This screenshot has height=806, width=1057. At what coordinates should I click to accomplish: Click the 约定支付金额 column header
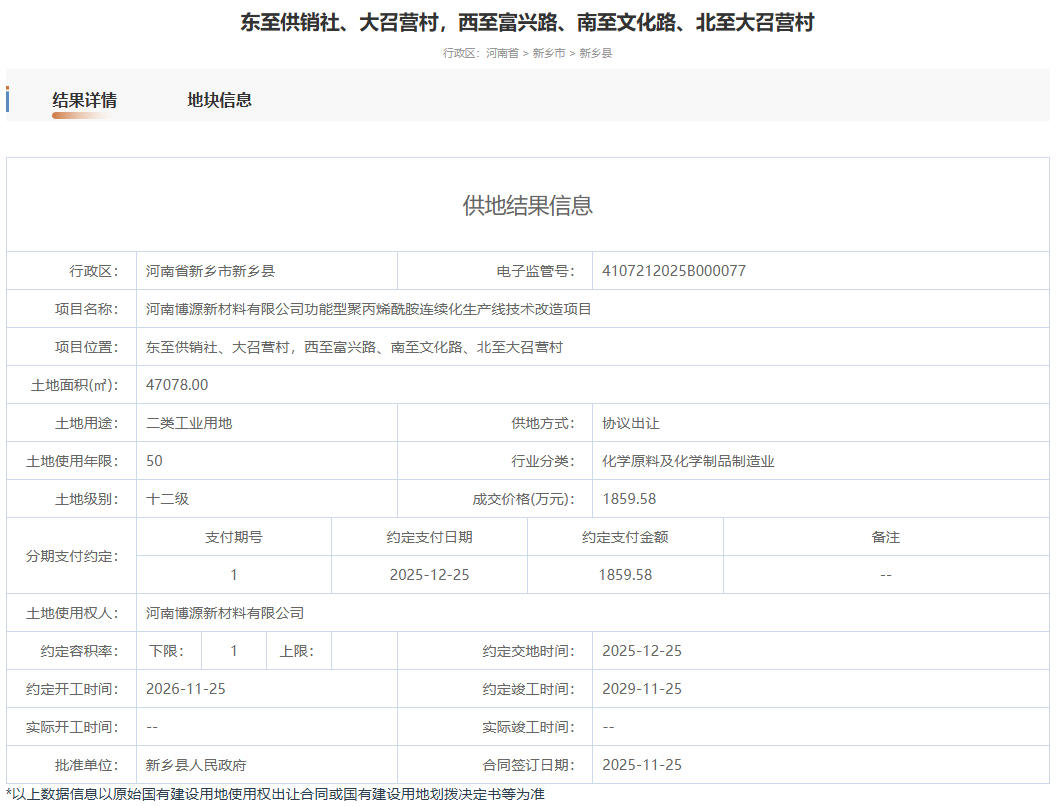625,537
